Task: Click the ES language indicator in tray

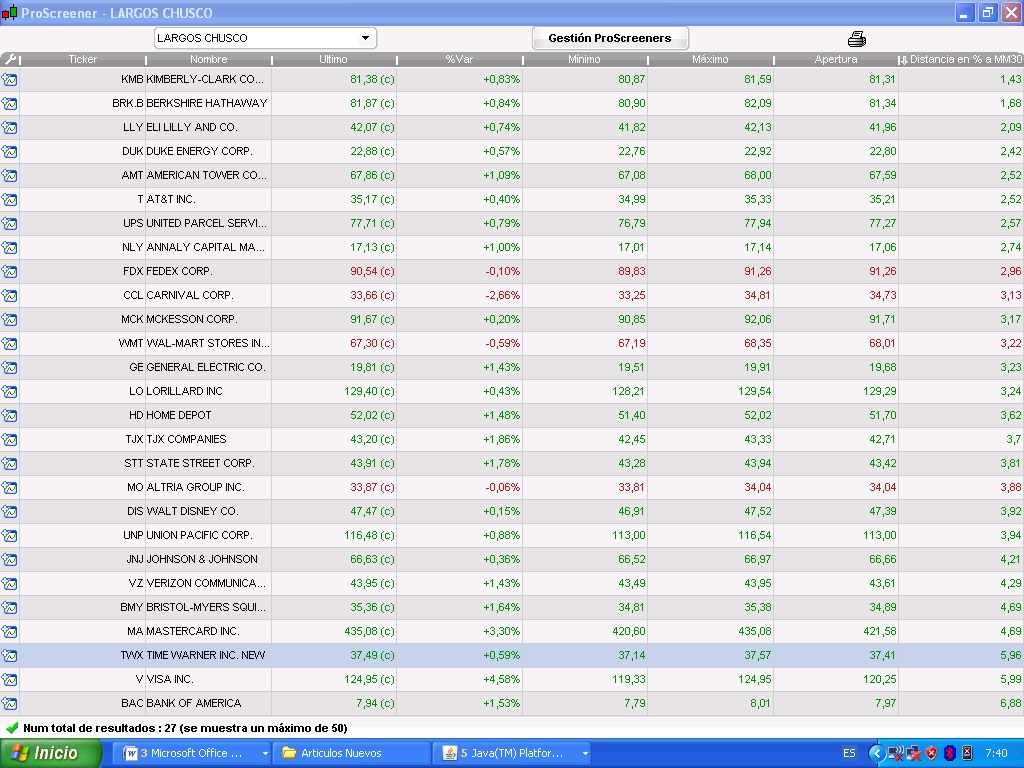Action: [x=849, y=753]
